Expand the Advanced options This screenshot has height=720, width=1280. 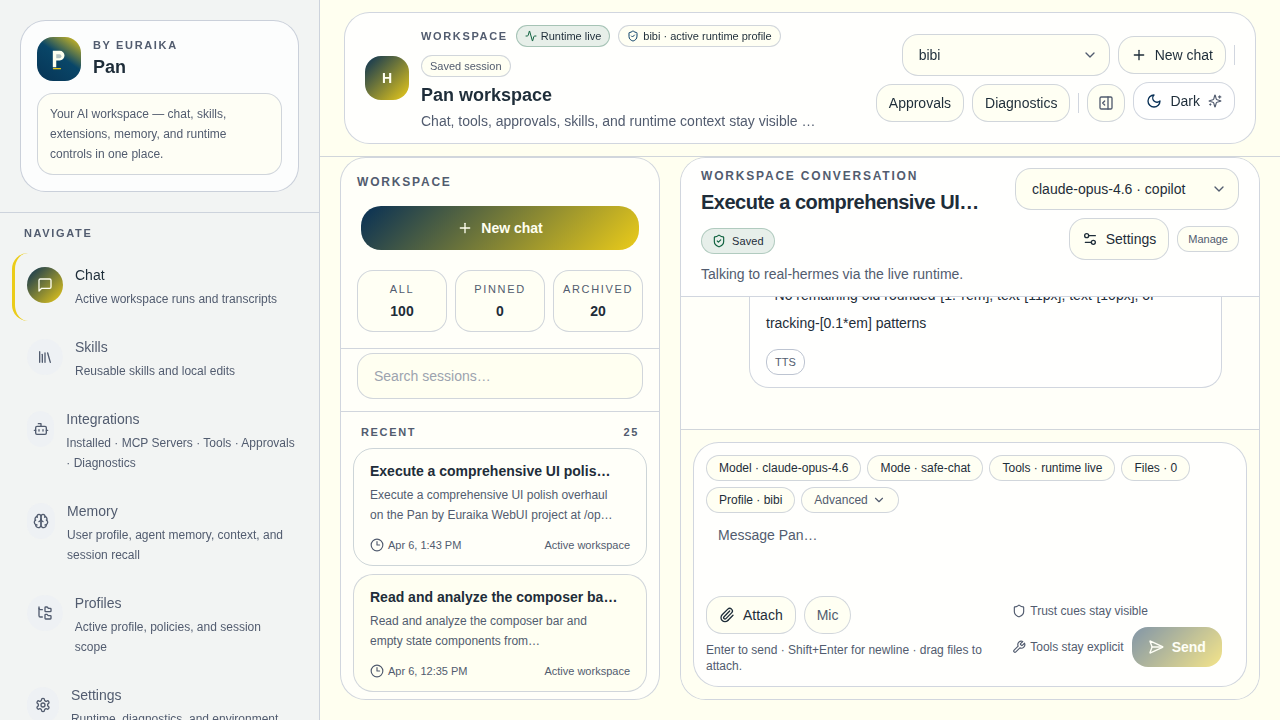(x=850, y=500)
